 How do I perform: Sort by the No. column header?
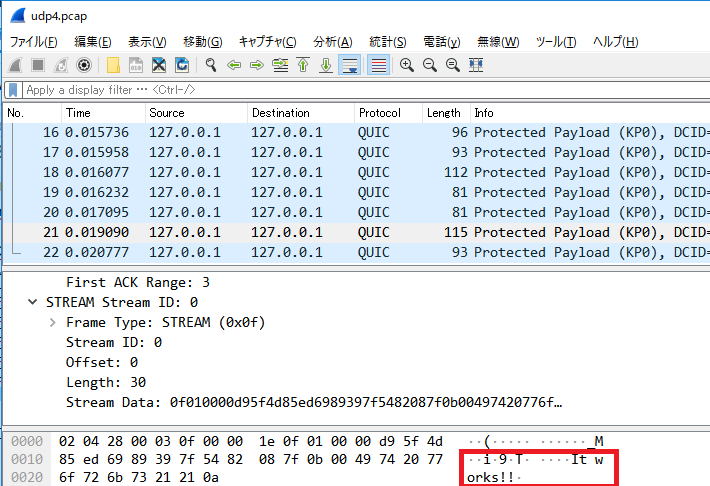pos(32,113)
